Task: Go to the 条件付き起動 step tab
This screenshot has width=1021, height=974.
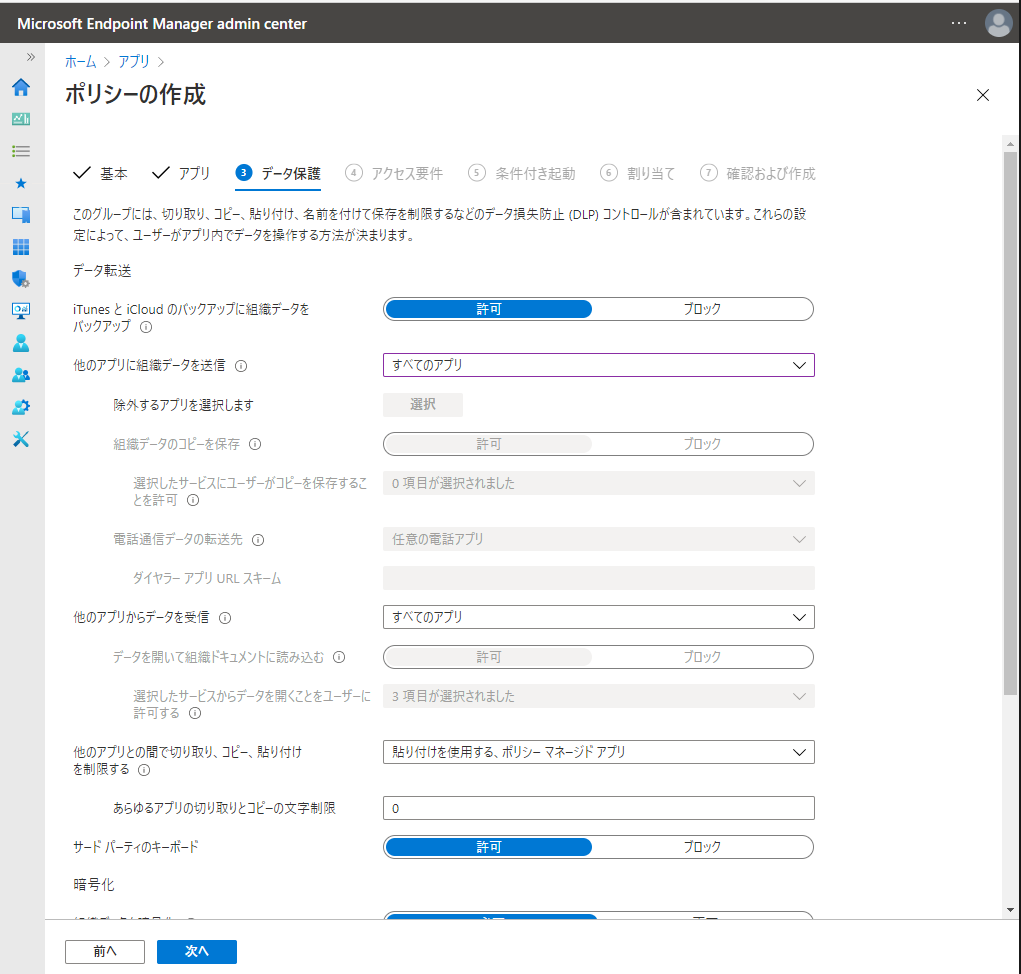Action: [x=522, y=173]
